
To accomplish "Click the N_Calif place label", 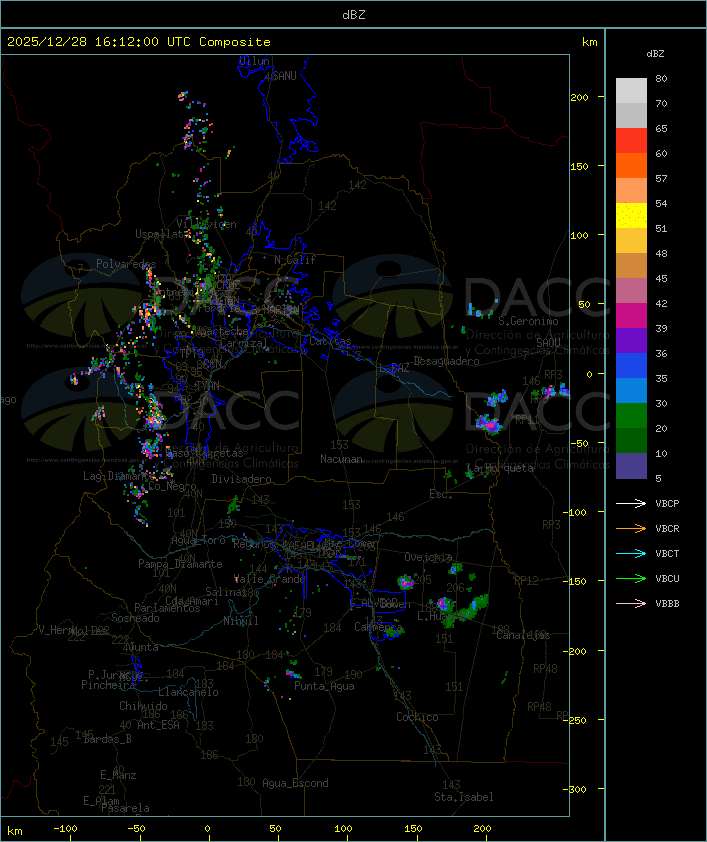I will pos(295,259).
